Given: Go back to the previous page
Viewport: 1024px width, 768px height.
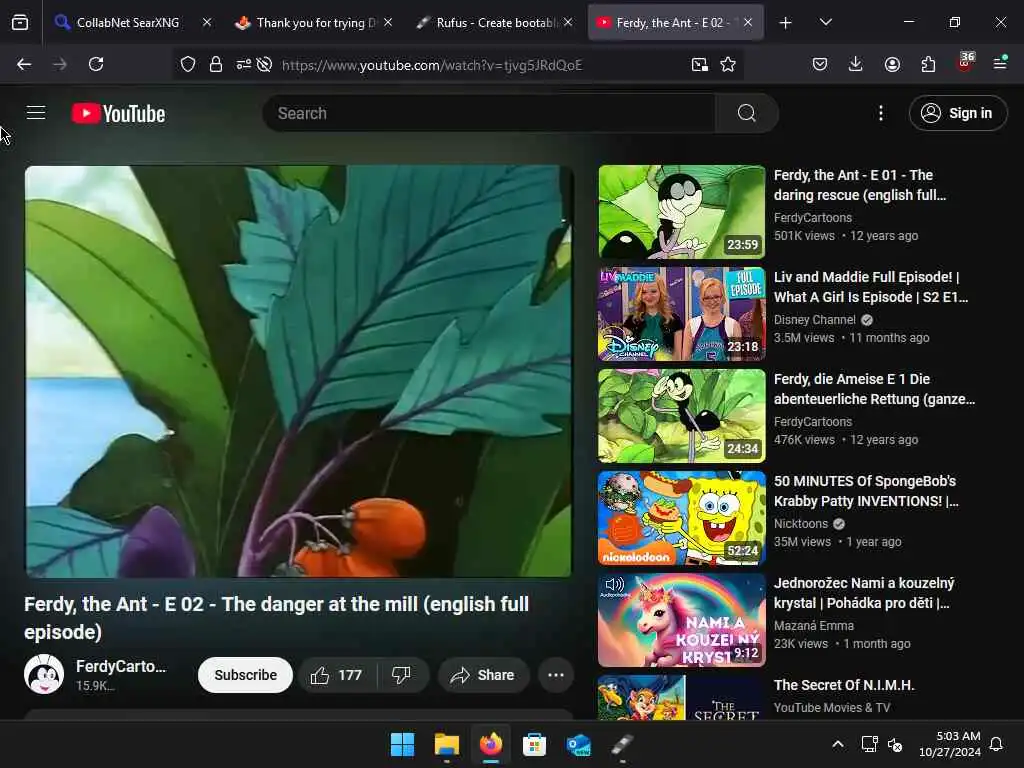Looking at the screenshot, I should click(24, 64).
